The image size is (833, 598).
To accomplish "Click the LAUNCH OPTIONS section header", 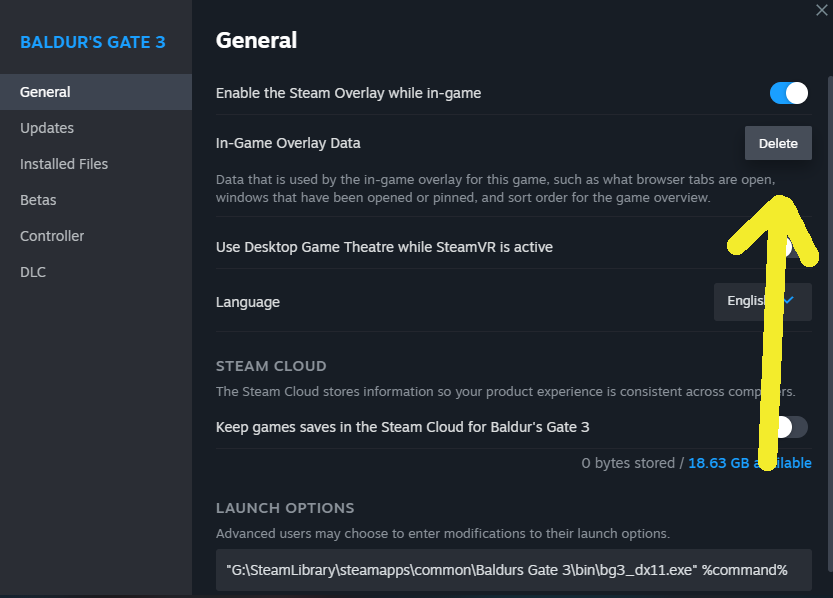I will [x=285, y=508].
